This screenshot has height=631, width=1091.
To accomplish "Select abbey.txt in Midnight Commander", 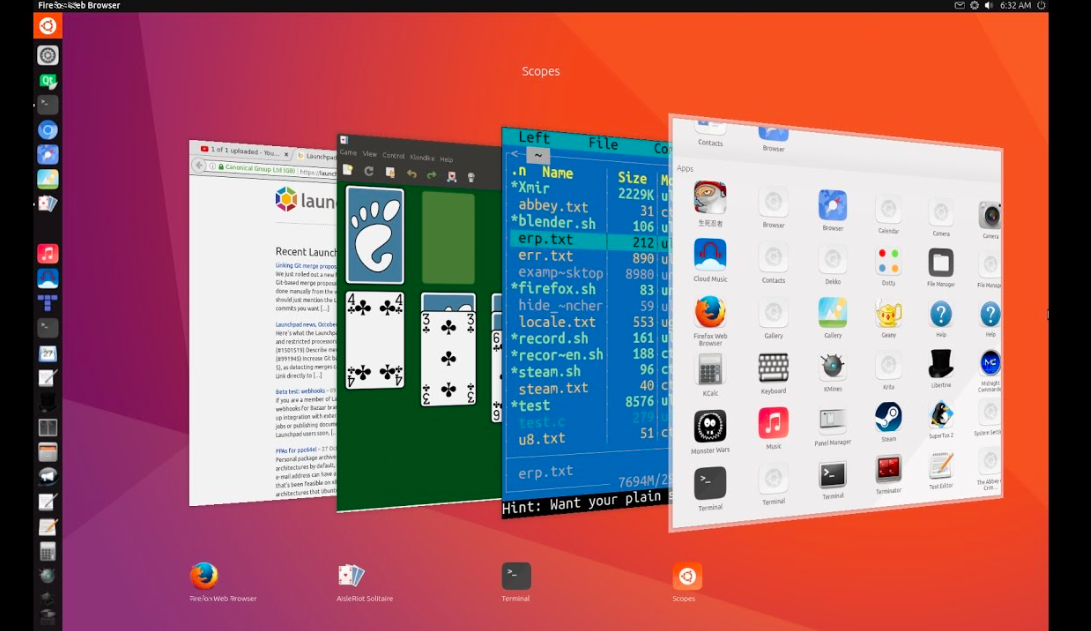I will coord(553,206).
